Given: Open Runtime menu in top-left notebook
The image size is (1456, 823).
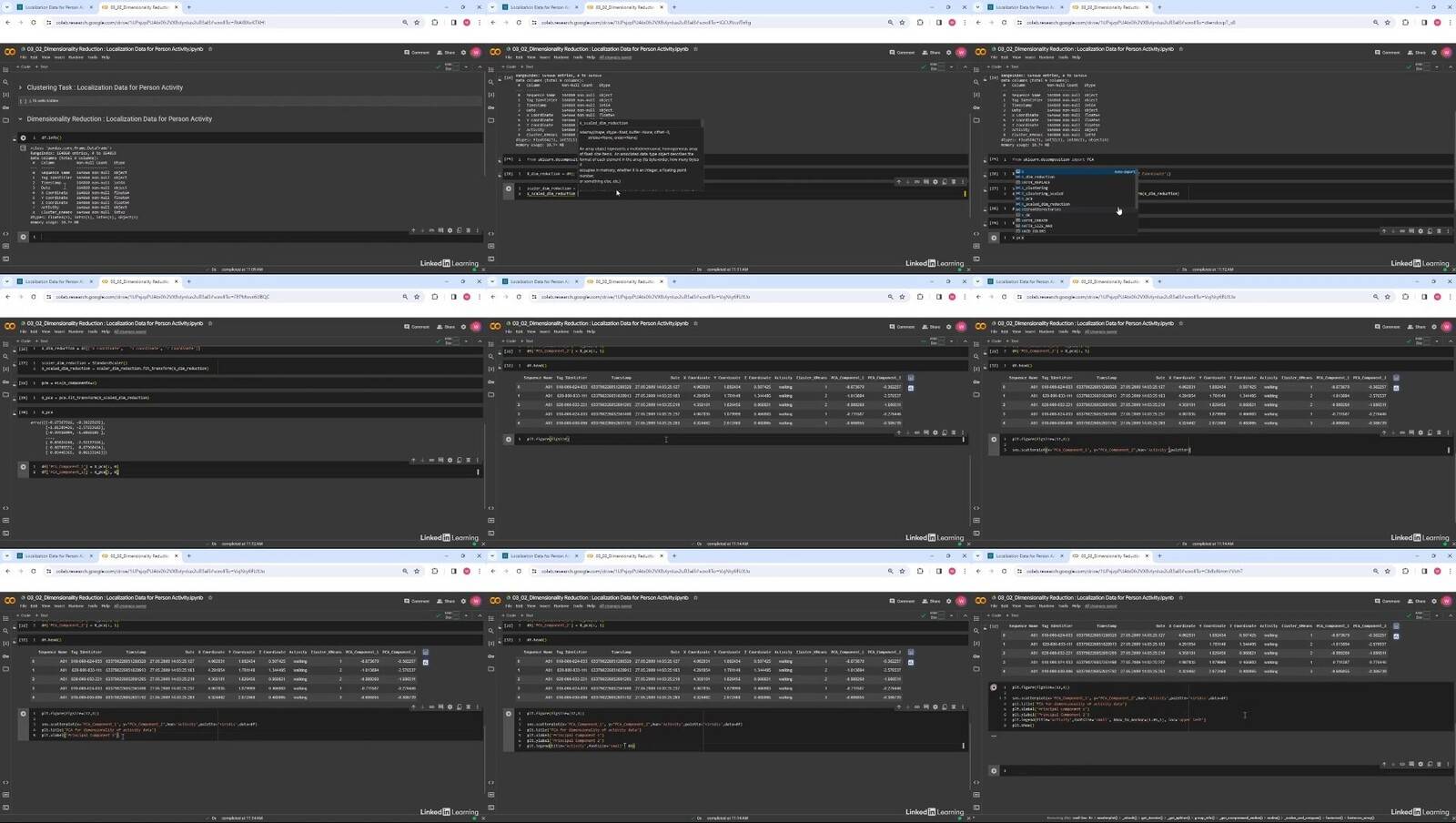Looking at the screenshot, I should coord(76,57).
